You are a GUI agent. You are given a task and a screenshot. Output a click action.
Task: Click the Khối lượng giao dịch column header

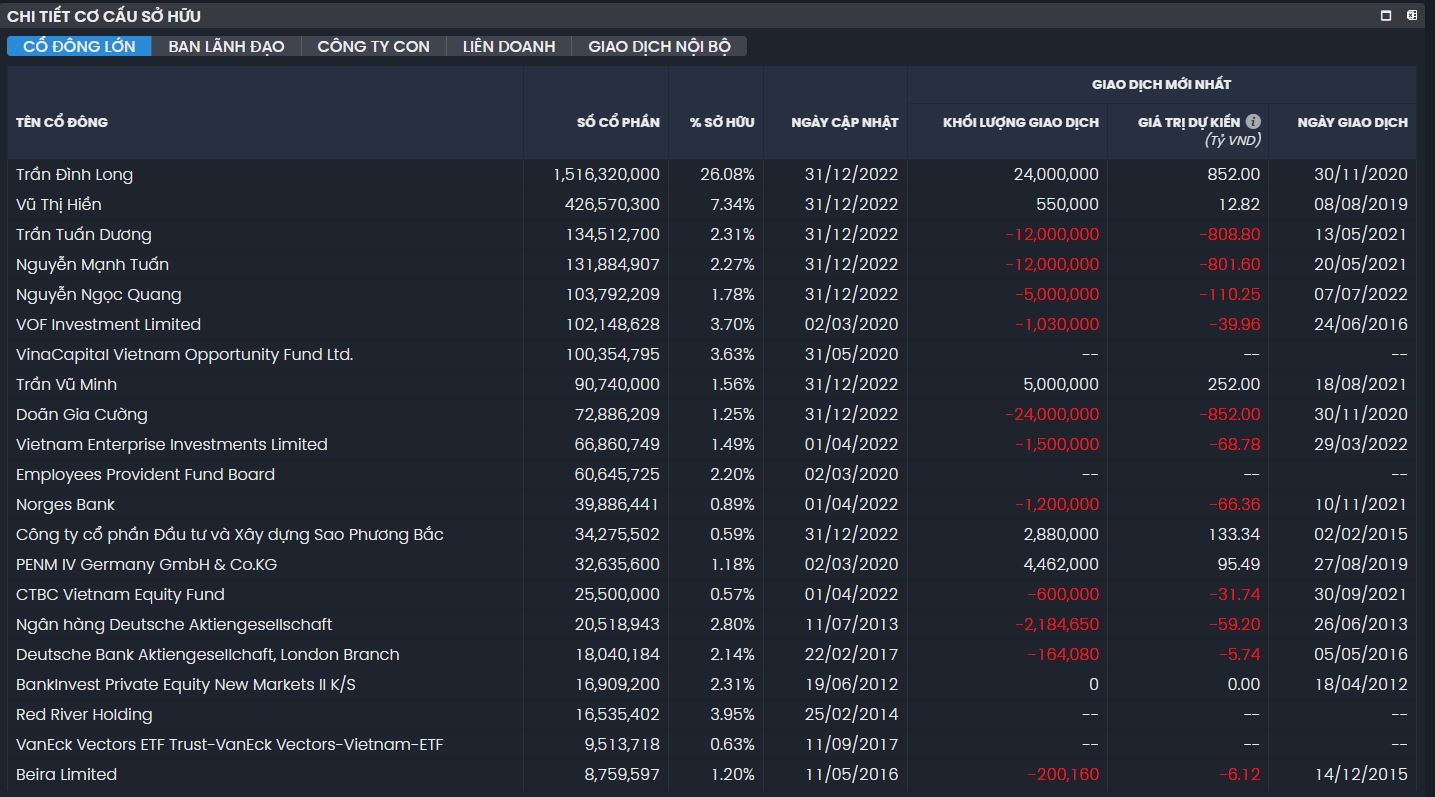click(1020, 122)
